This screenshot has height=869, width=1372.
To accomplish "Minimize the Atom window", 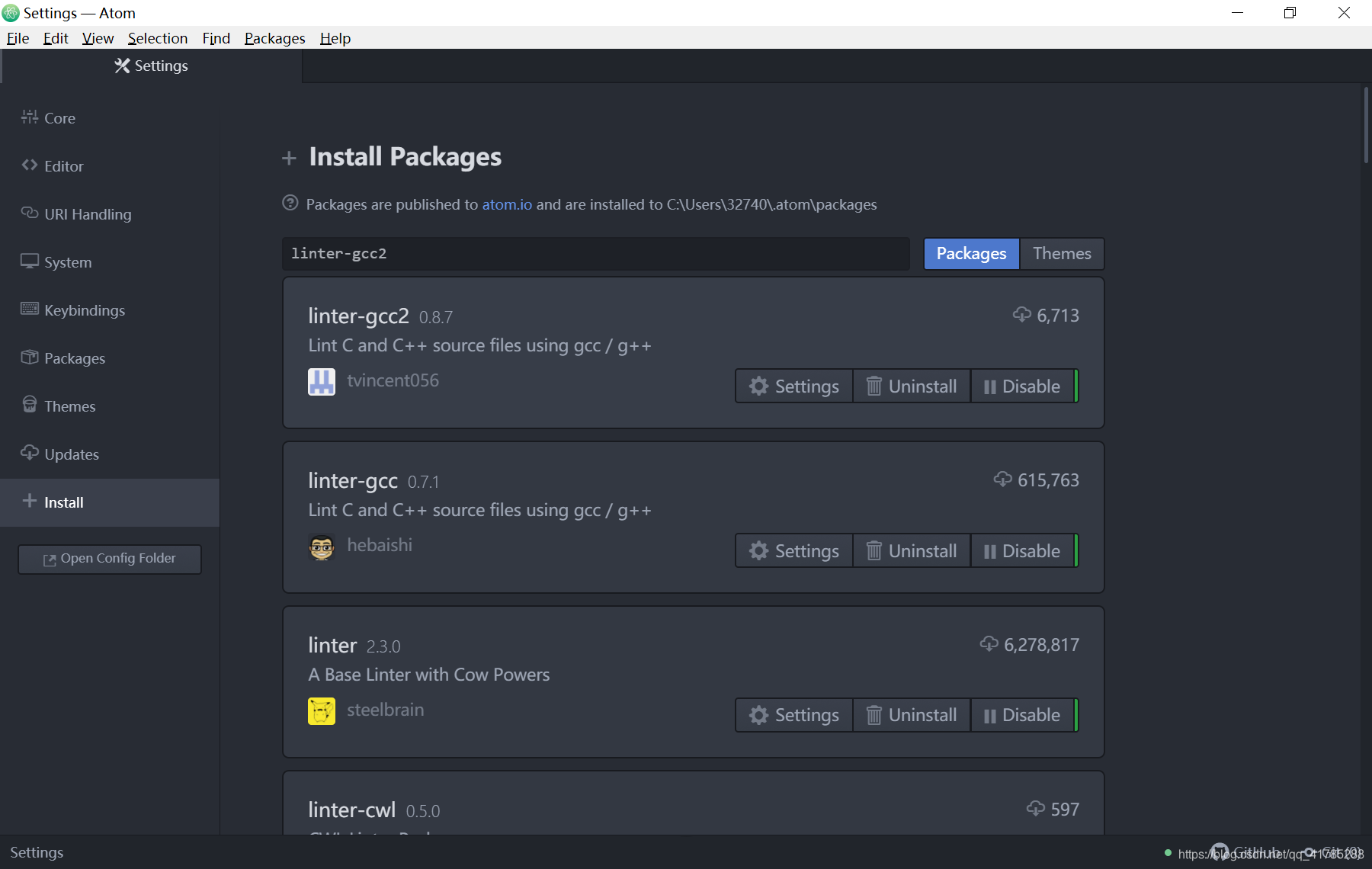I will tap(1237, 13).
